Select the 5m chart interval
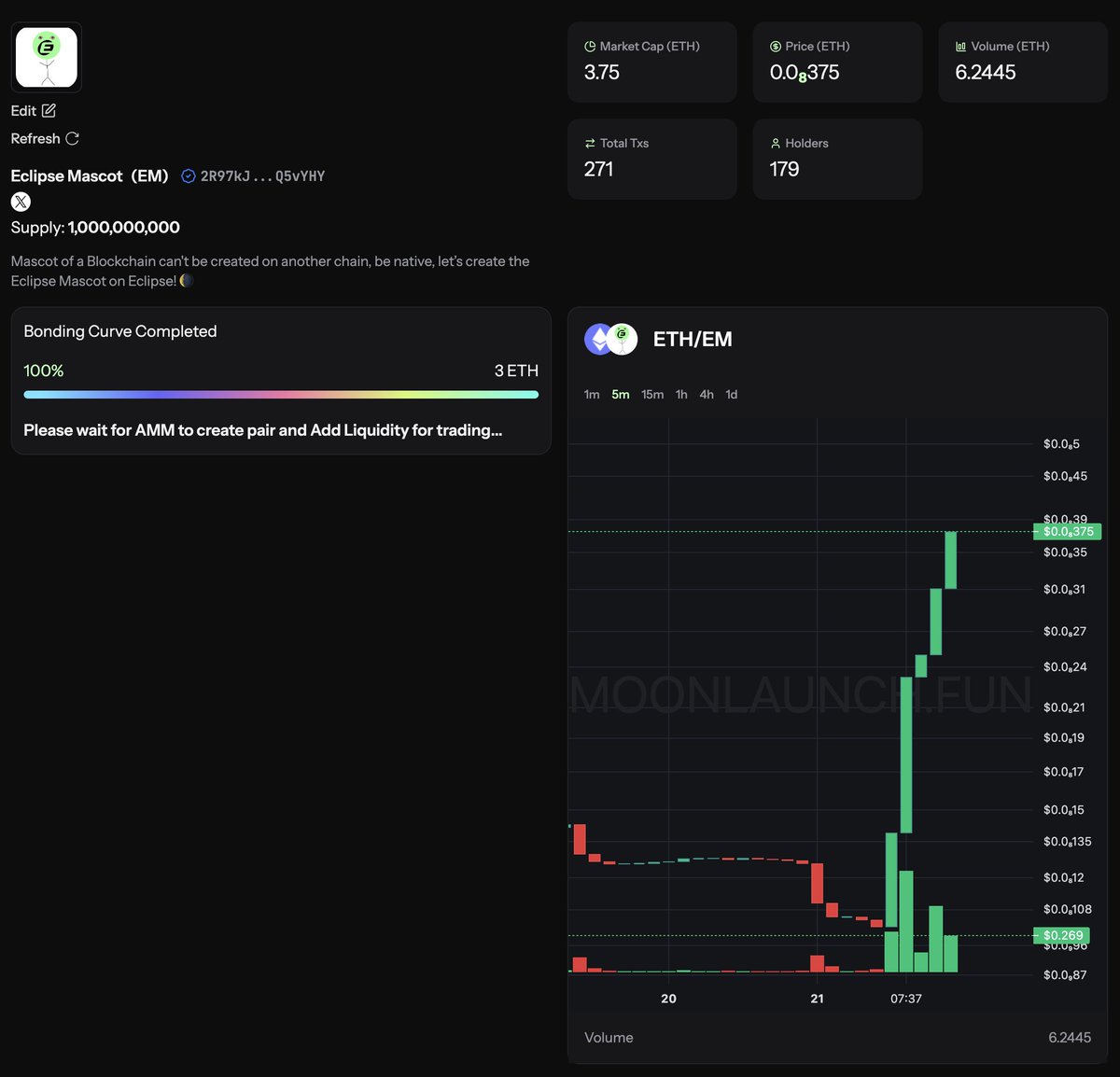1120x1077 pixels. click(x=621, y=395)
